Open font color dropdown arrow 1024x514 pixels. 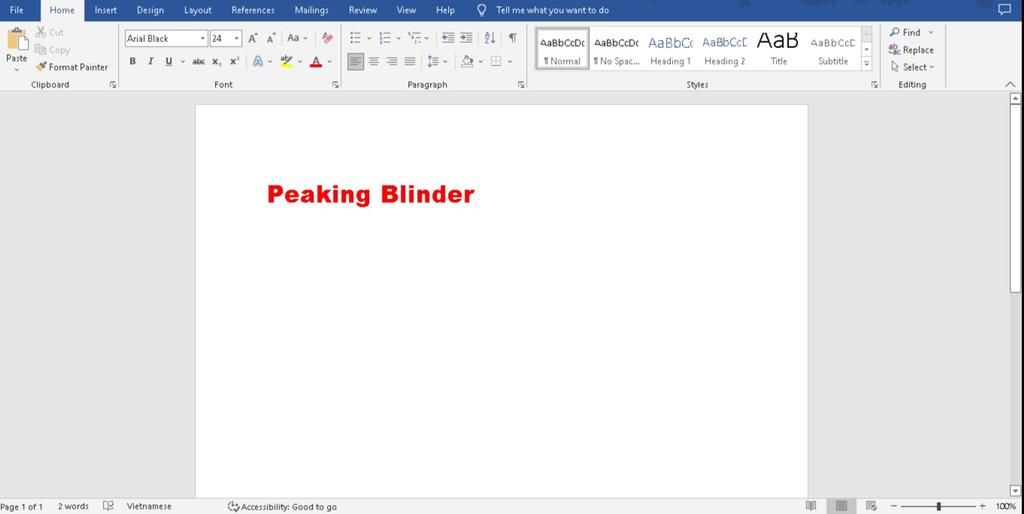click(x=330, y=61)
